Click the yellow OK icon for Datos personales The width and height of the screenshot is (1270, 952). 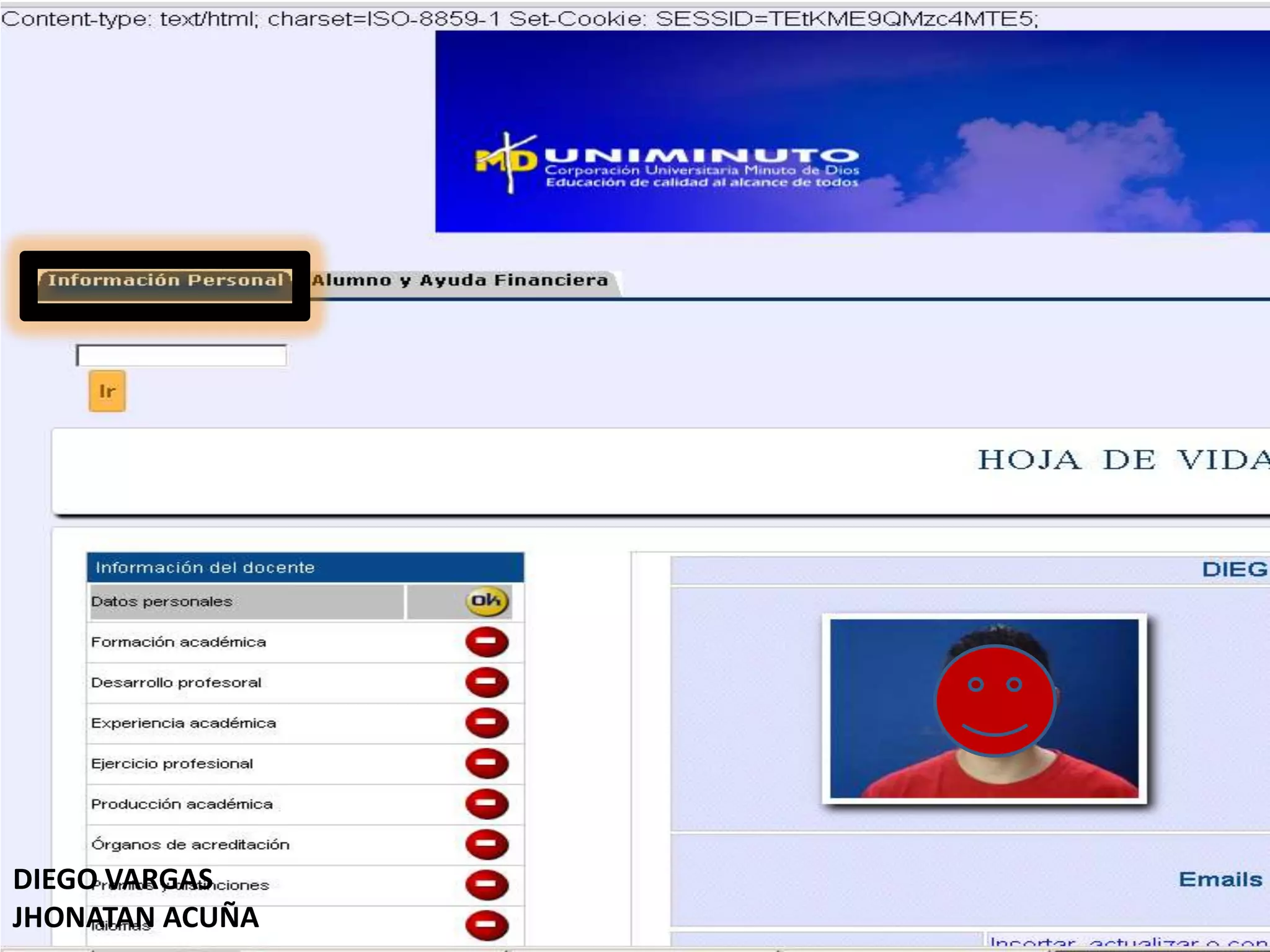[x=487, y=601]
